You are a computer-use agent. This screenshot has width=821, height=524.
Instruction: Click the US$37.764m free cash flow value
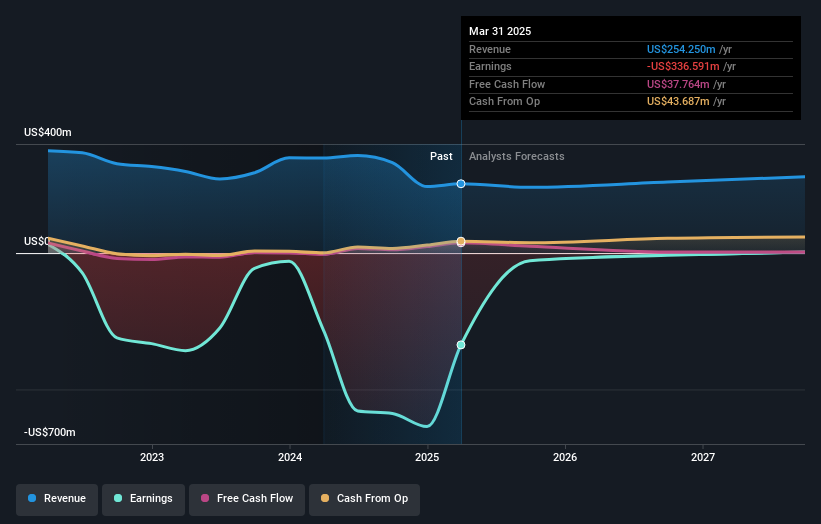point(678,84)
